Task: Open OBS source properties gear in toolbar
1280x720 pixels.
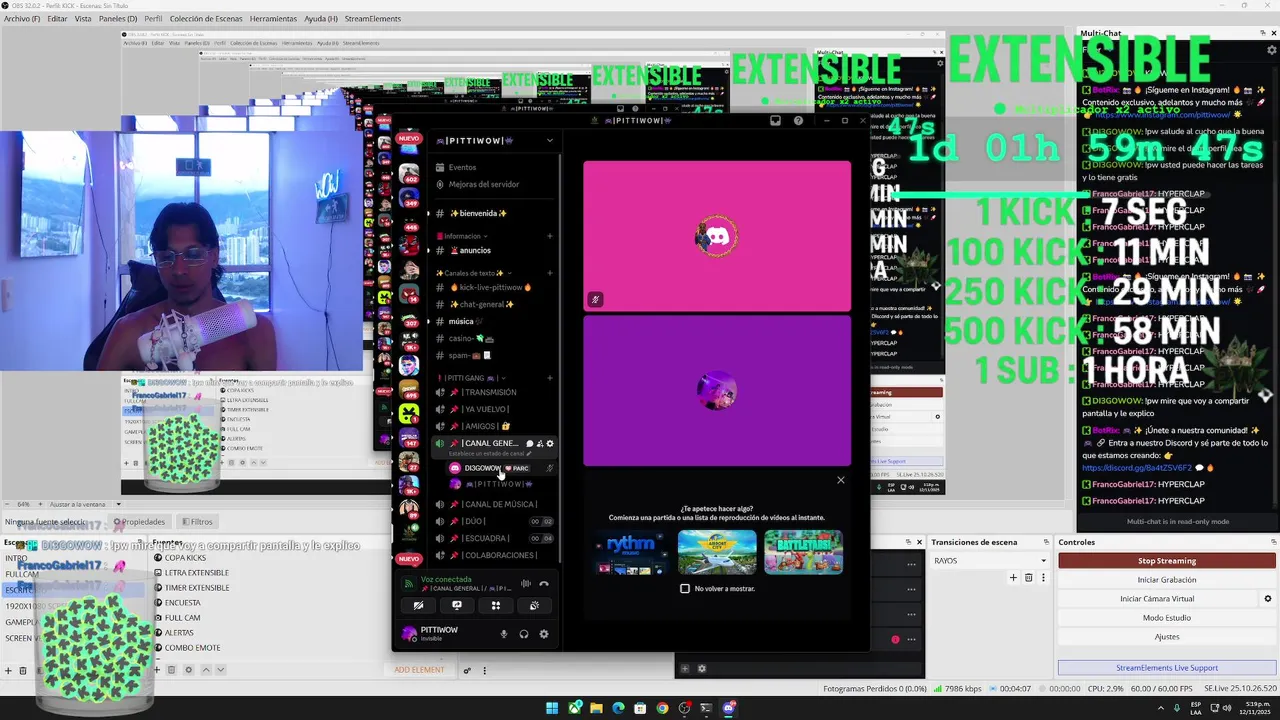Action: click(188, 670)
